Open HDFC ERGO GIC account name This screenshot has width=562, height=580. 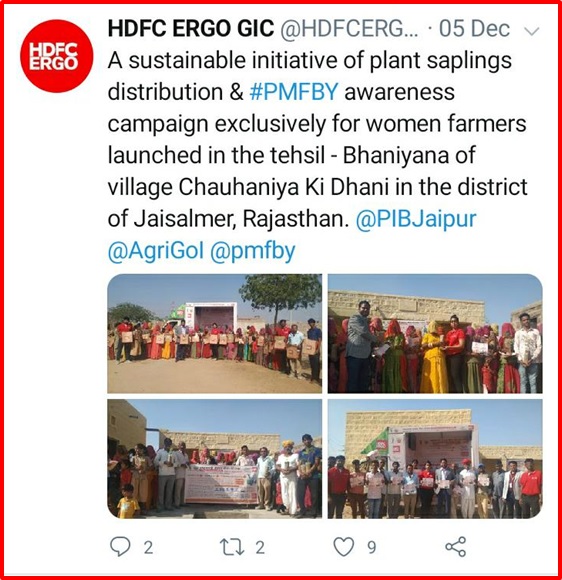(191, 28)
